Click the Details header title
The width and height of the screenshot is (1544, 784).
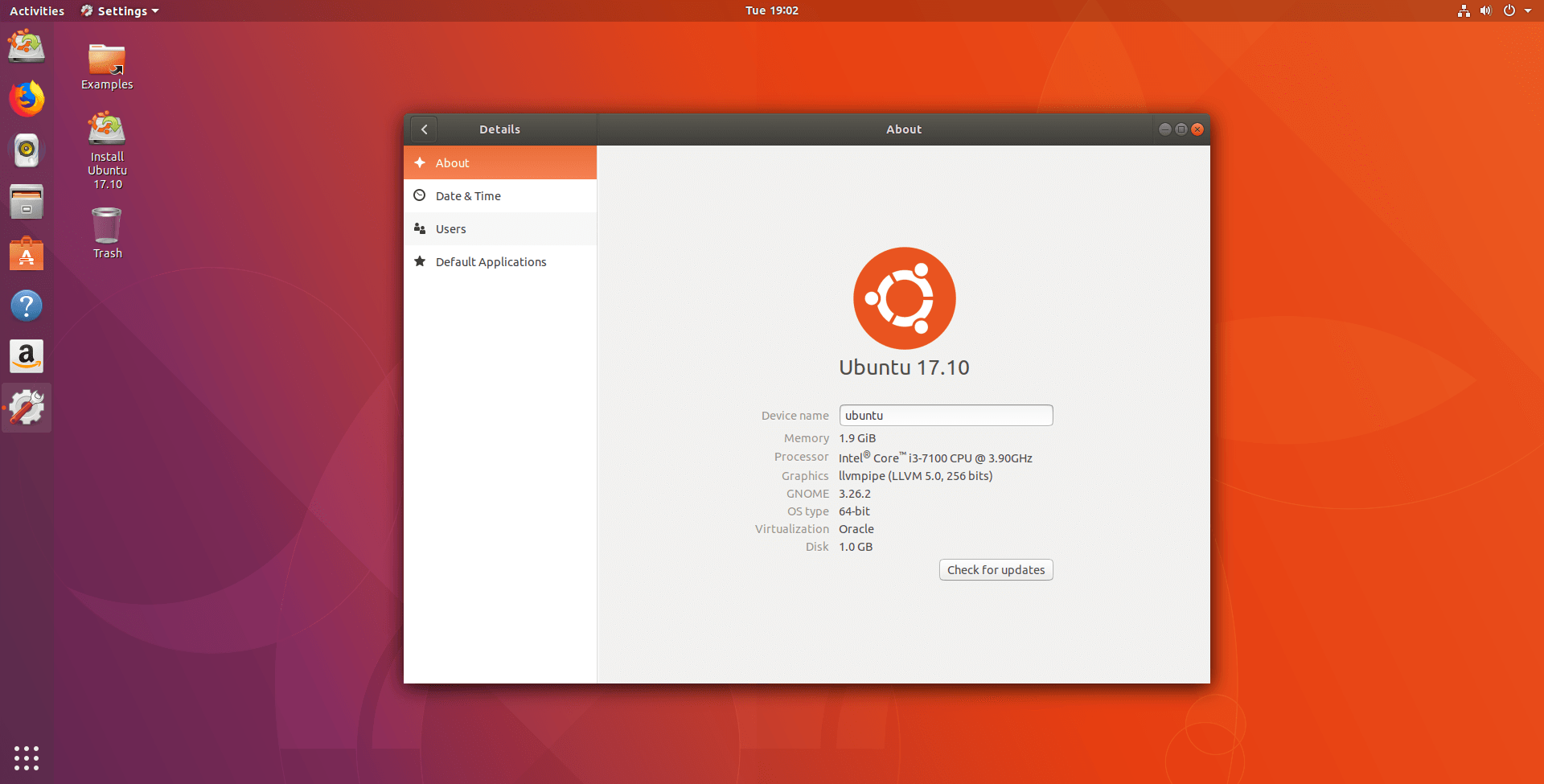499,129
